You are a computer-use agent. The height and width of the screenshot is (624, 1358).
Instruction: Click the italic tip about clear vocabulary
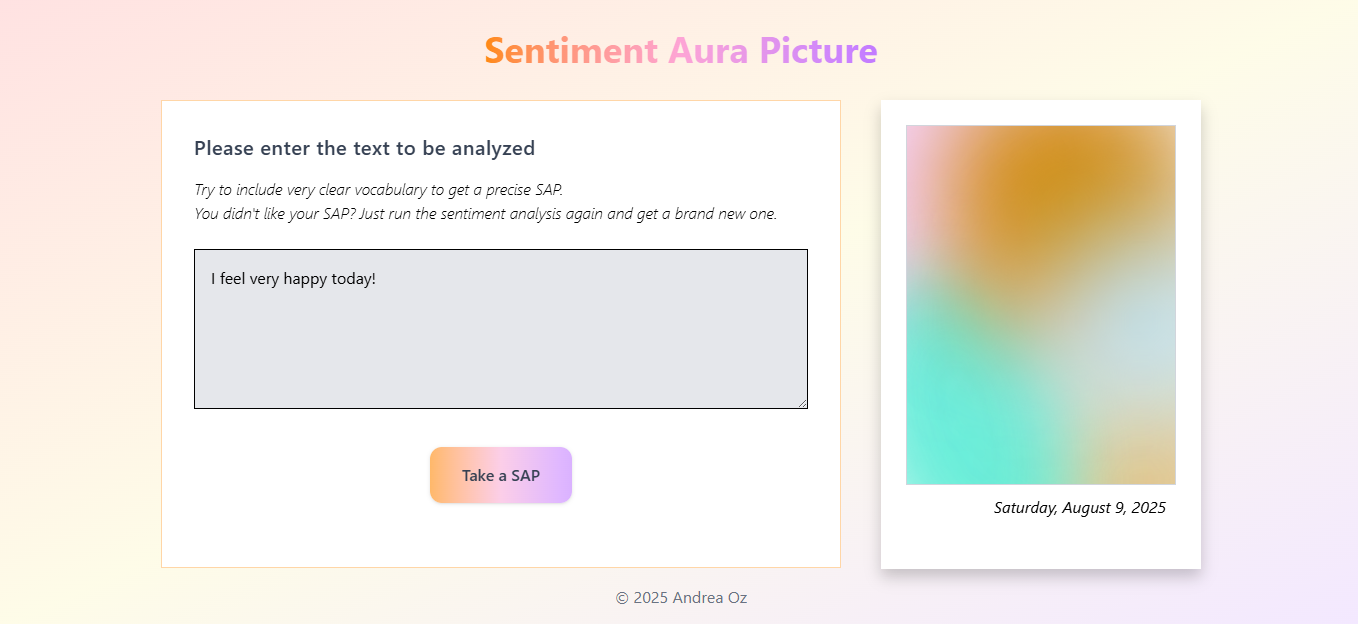tap(378, 189)
